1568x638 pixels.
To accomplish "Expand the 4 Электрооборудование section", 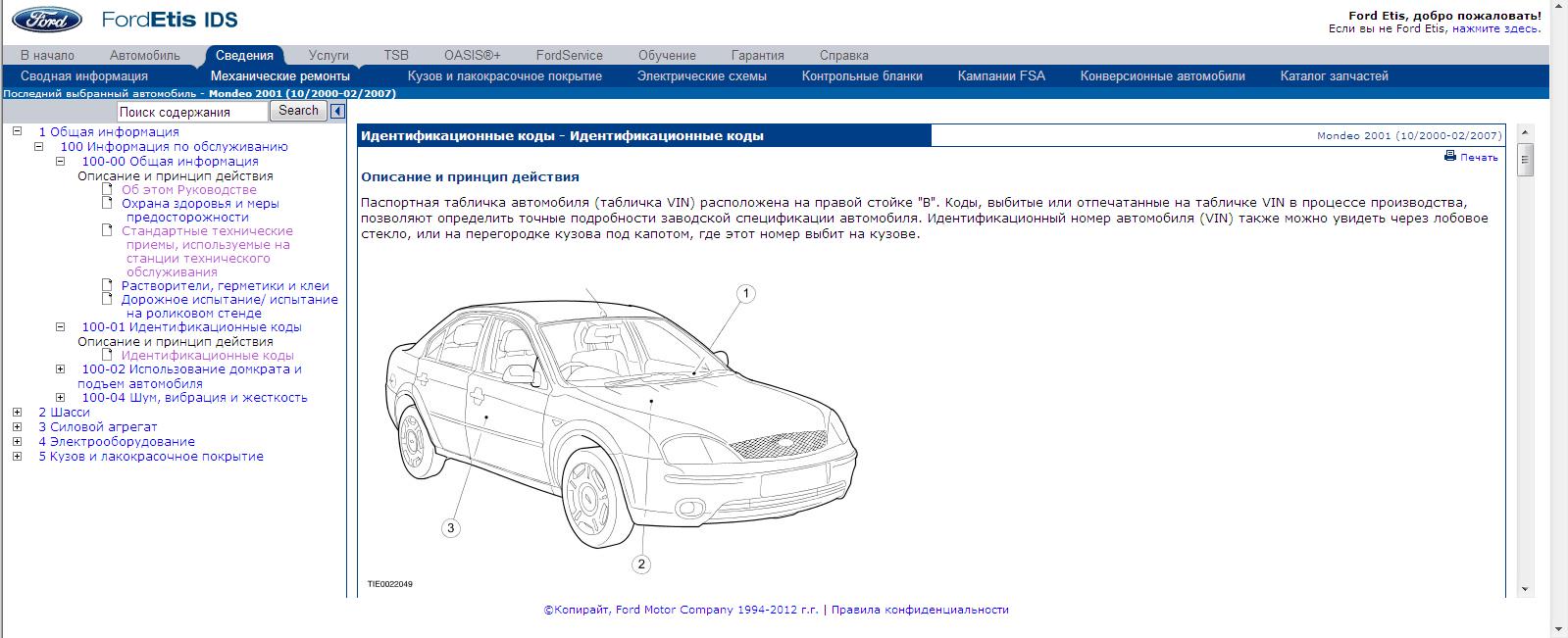I will coord(17,441).
